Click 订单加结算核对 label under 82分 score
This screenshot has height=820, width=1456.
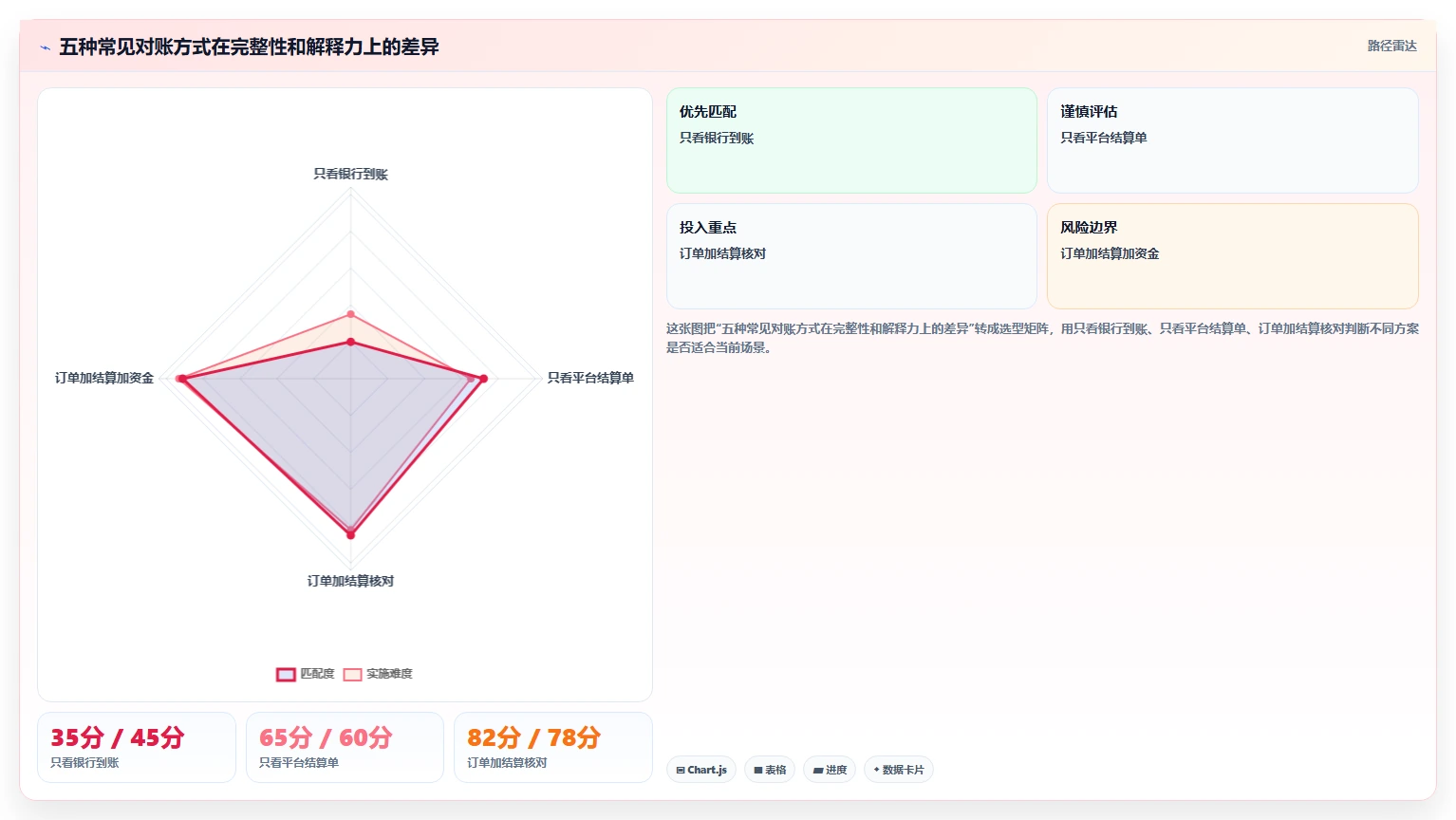click(x=507, y=763)
